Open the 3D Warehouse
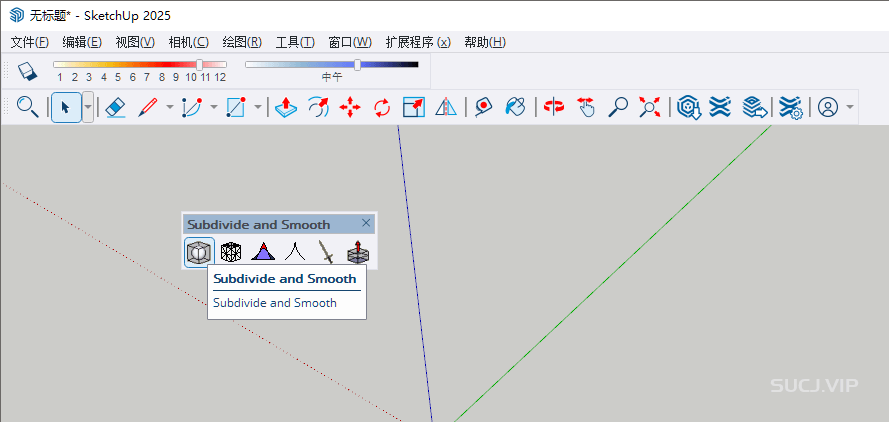This screenshot has width=889, height=422. tap(689, 107)
